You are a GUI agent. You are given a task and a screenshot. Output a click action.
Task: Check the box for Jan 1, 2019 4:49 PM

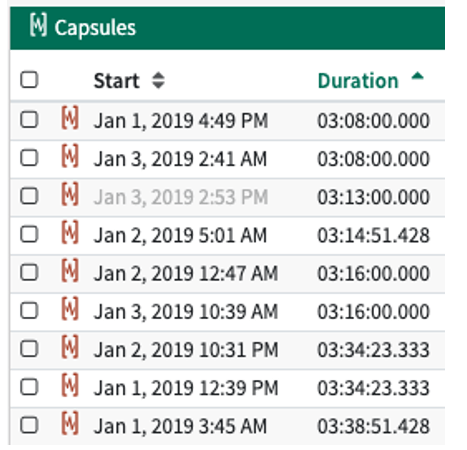coord(29,120)
